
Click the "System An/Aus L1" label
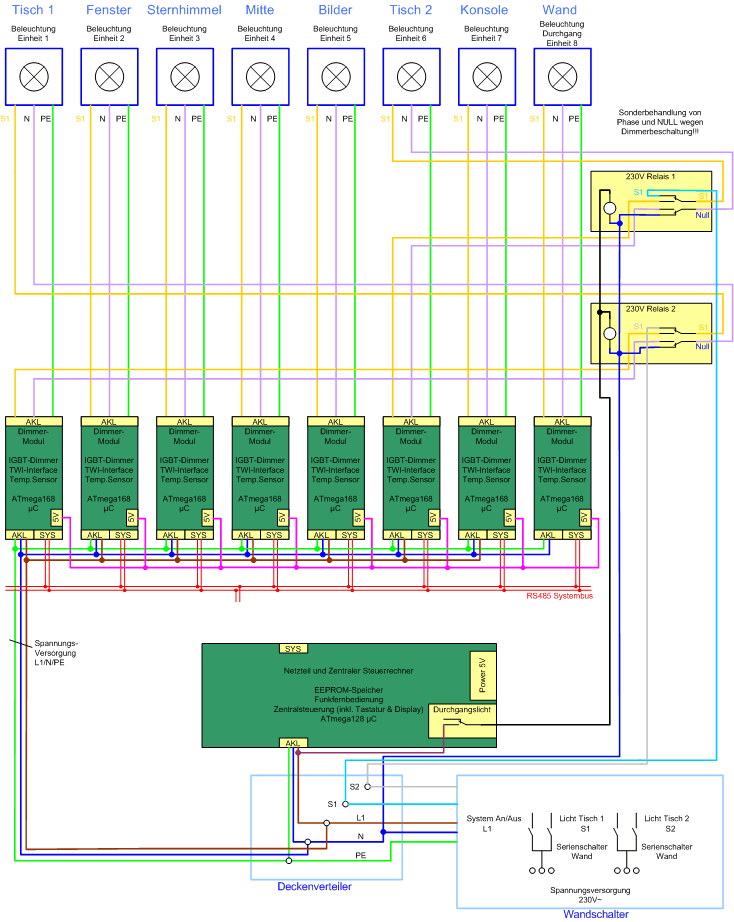point(493,823)
